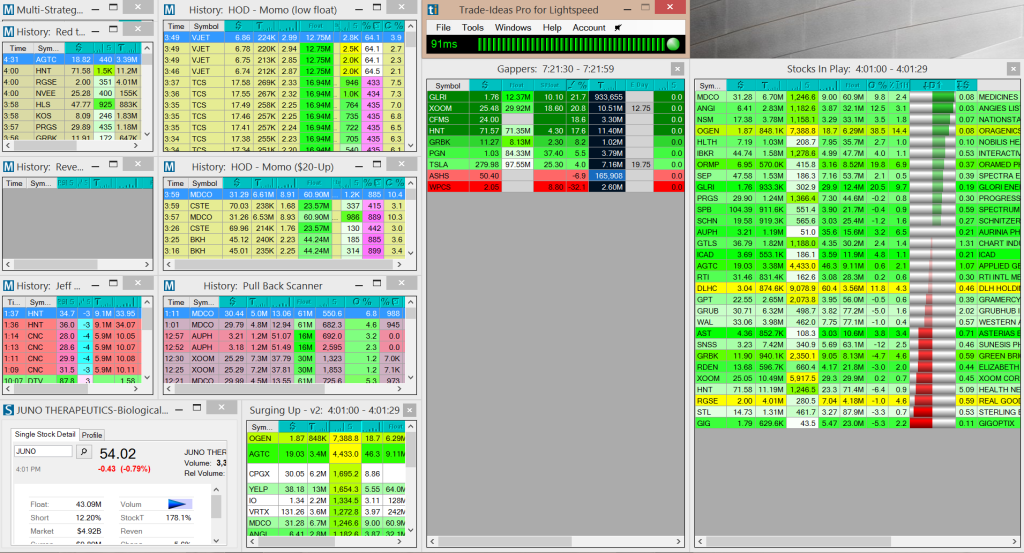Click Stocks In Play position-in-range column header icon
This screenshot has width=1024, height=553.
click(932, 86)
